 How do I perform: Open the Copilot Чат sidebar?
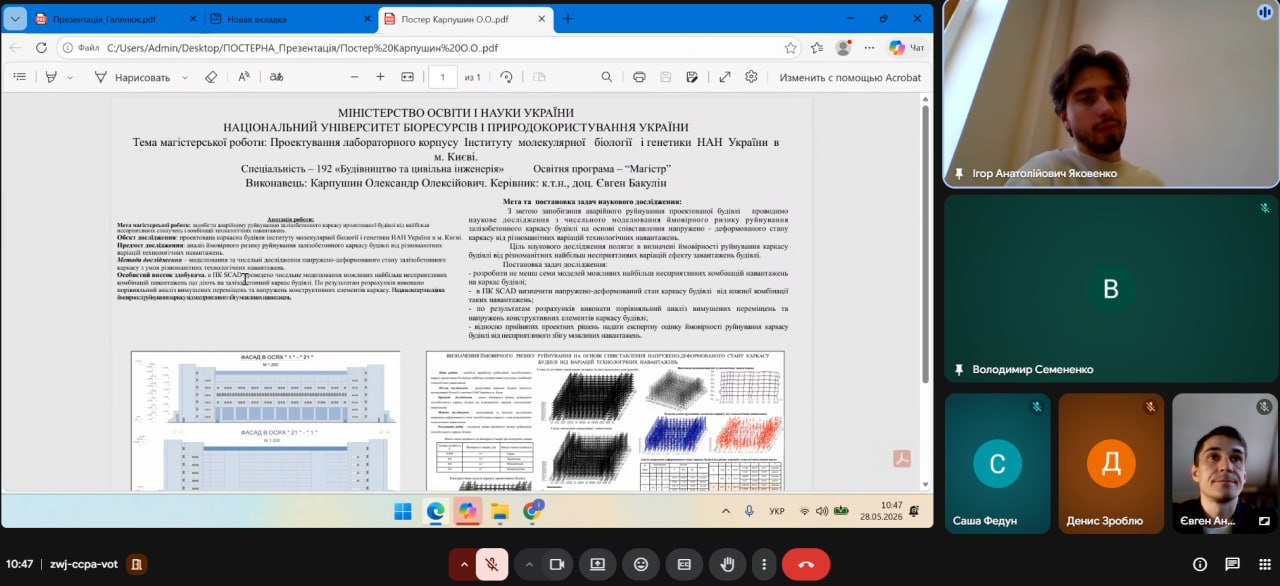click(x=906, y=47)
